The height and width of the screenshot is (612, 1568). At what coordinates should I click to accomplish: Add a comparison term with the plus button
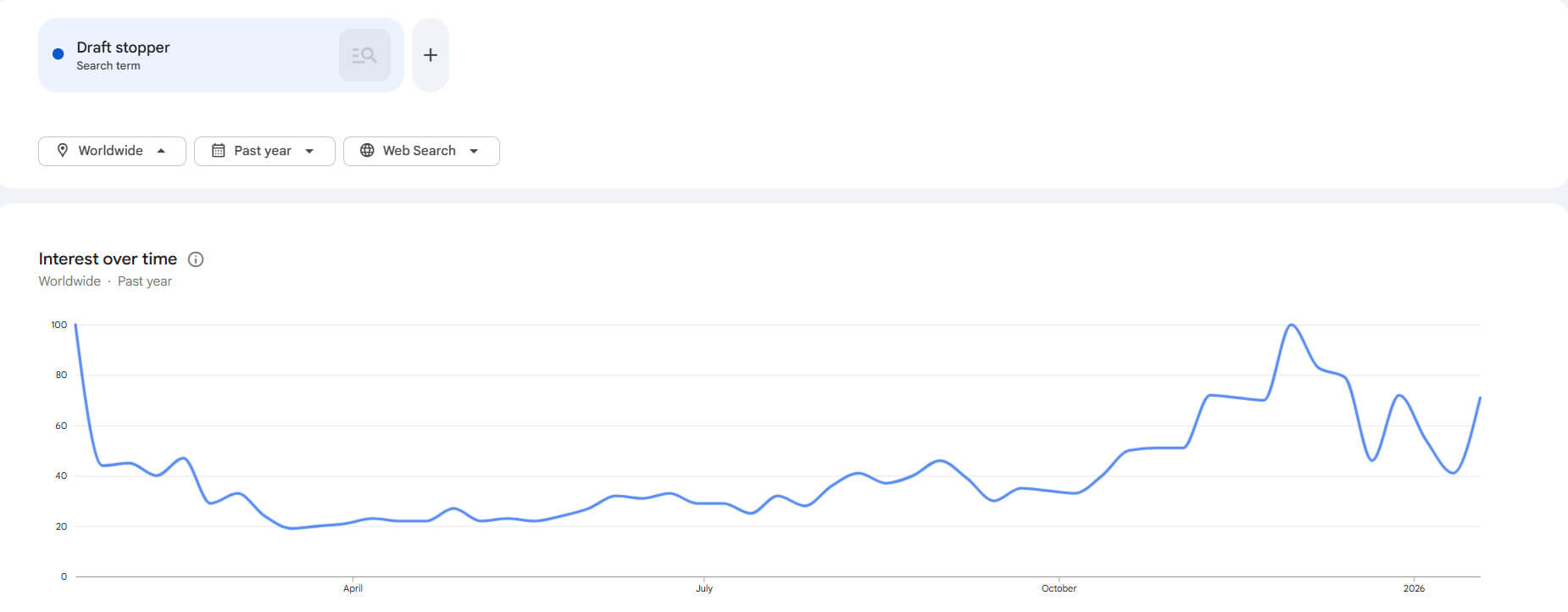point(431,55)
